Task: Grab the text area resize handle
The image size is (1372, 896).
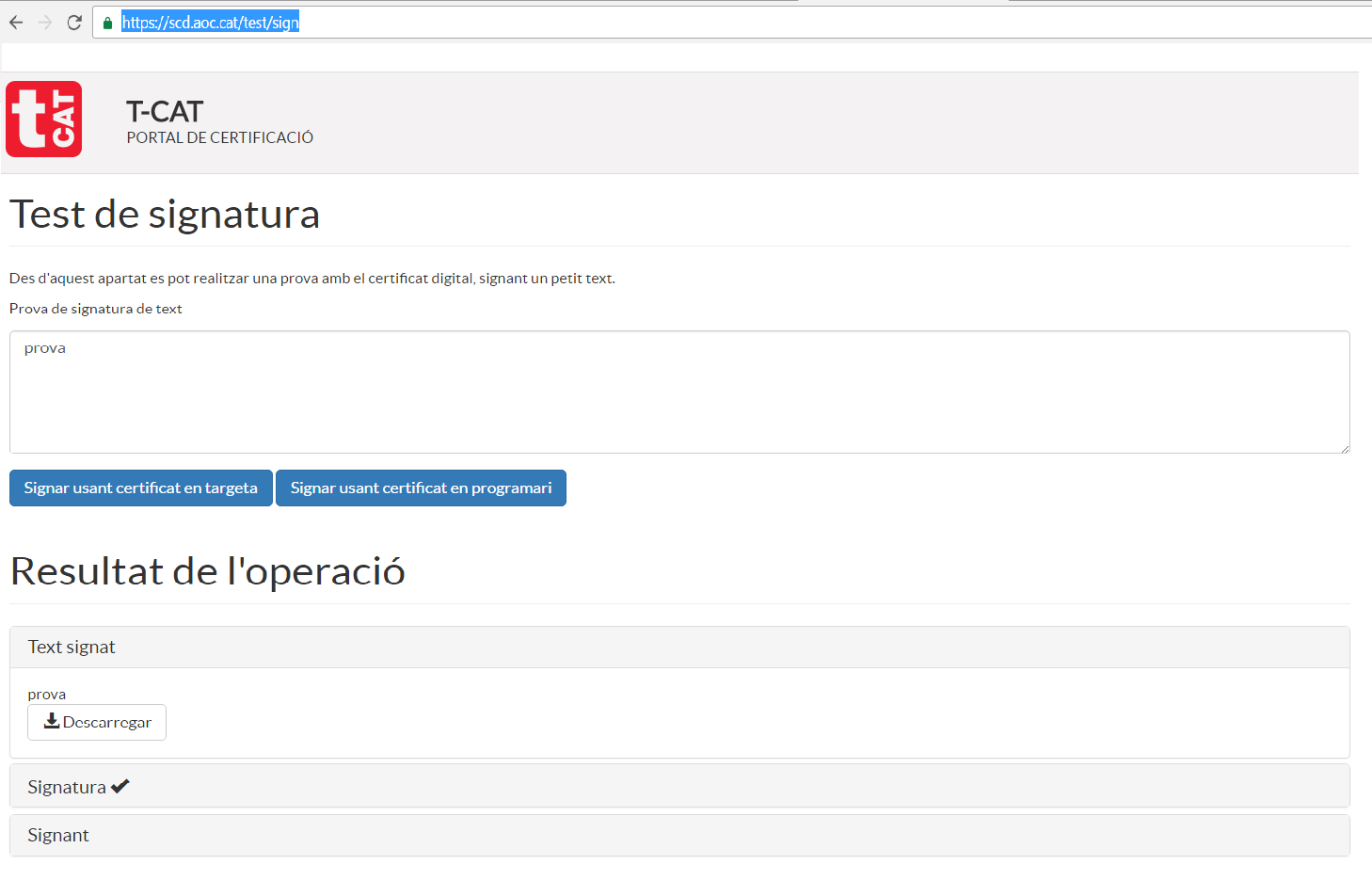Action: [1345, 448]
